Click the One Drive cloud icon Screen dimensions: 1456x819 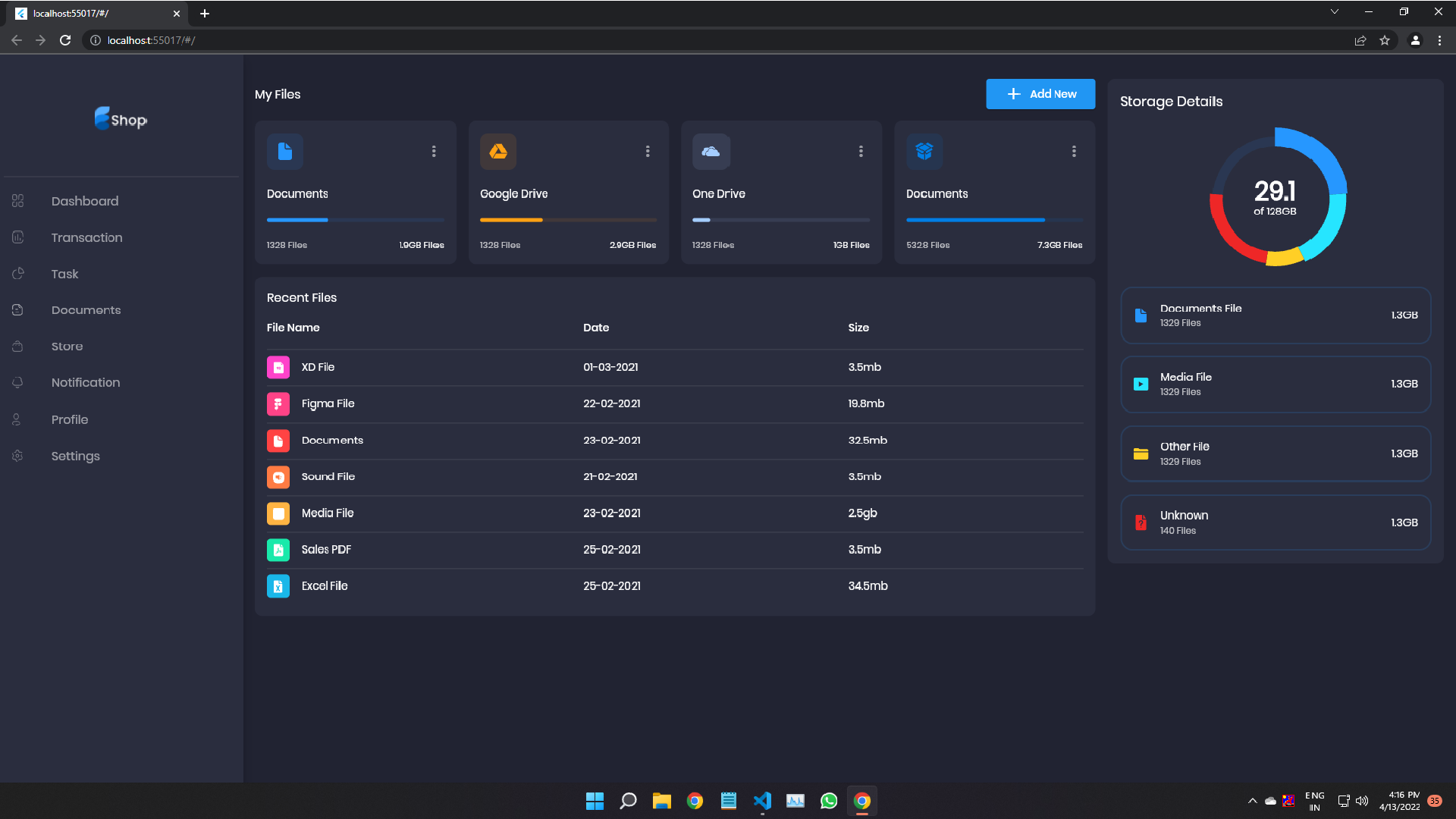coord(711,152)
